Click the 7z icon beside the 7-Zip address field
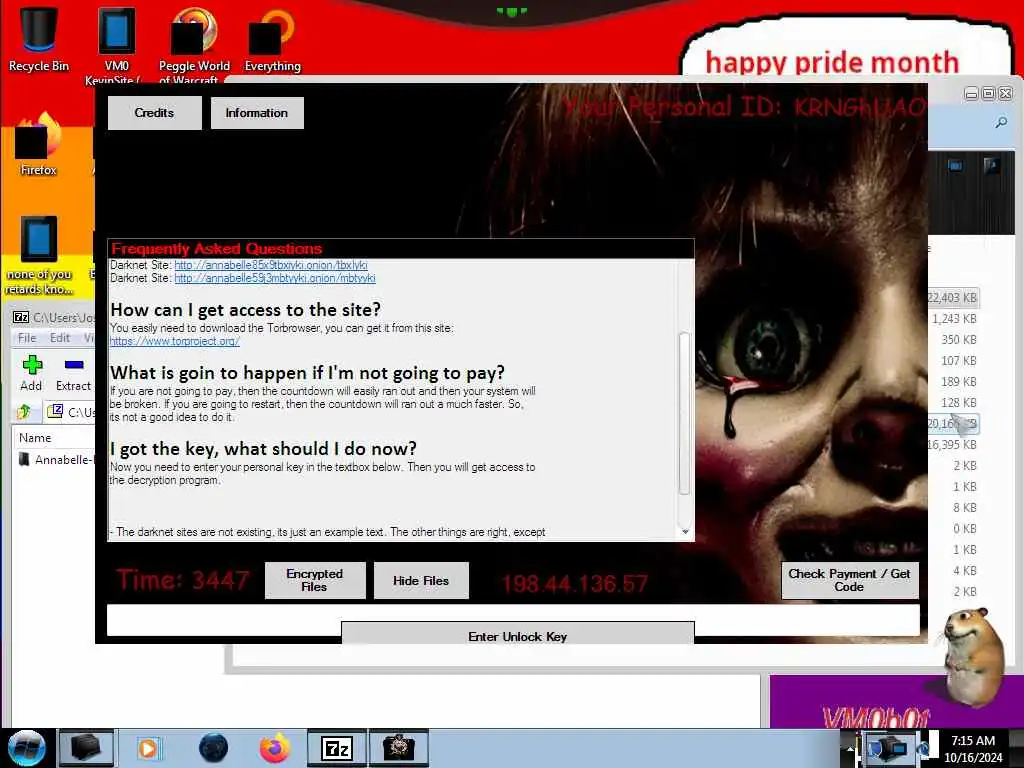Screen dimensions: 1024x768 [56, 411]
